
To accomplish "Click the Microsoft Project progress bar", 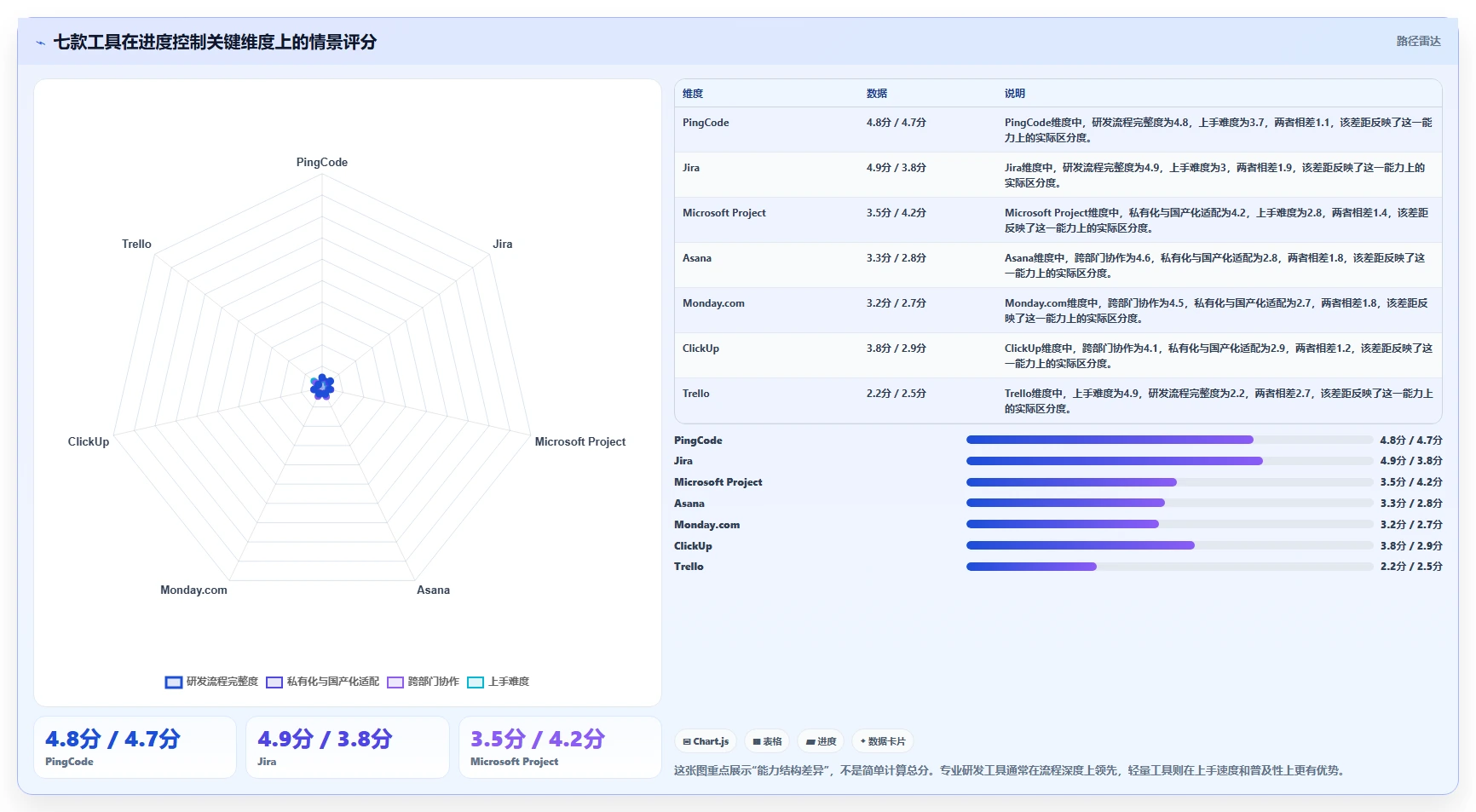I will (x=1169, y=482).
